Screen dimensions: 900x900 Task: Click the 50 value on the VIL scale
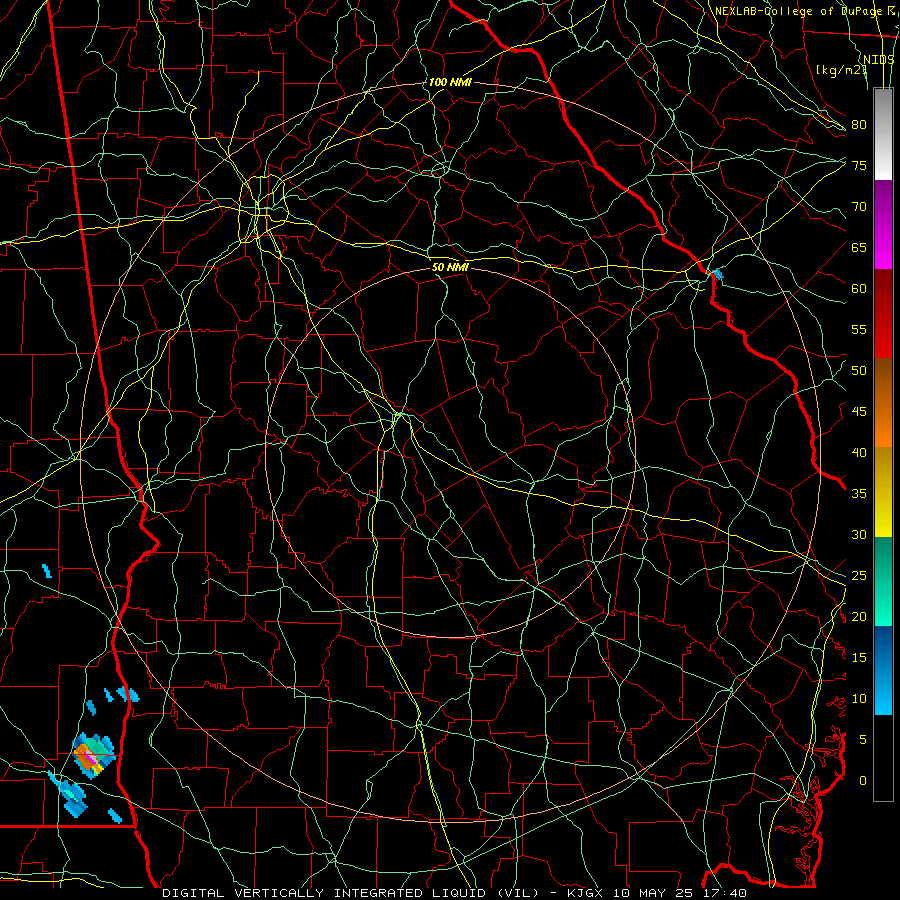point(859,370)
